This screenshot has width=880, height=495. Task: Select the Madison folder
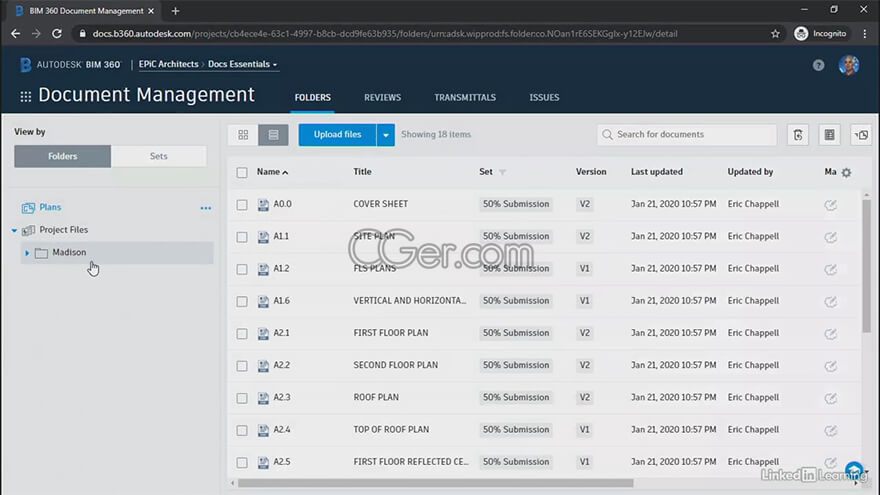[x=117, y=253]
